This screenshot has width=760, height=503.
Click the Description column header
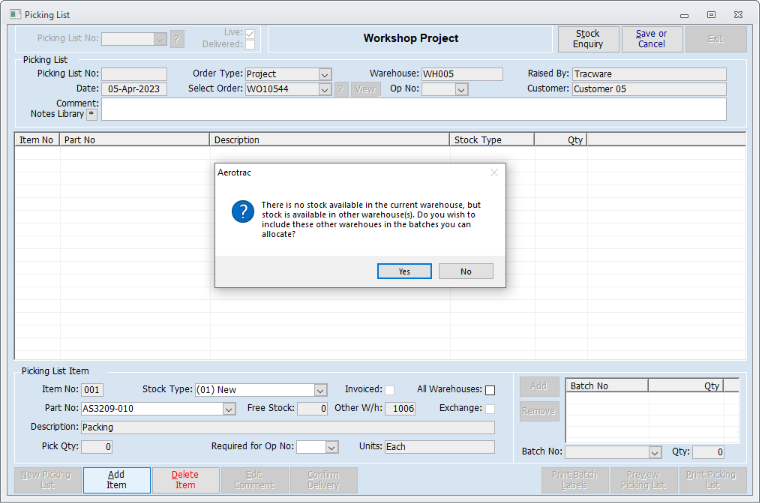pyautogui.click(x=329, y=140)
